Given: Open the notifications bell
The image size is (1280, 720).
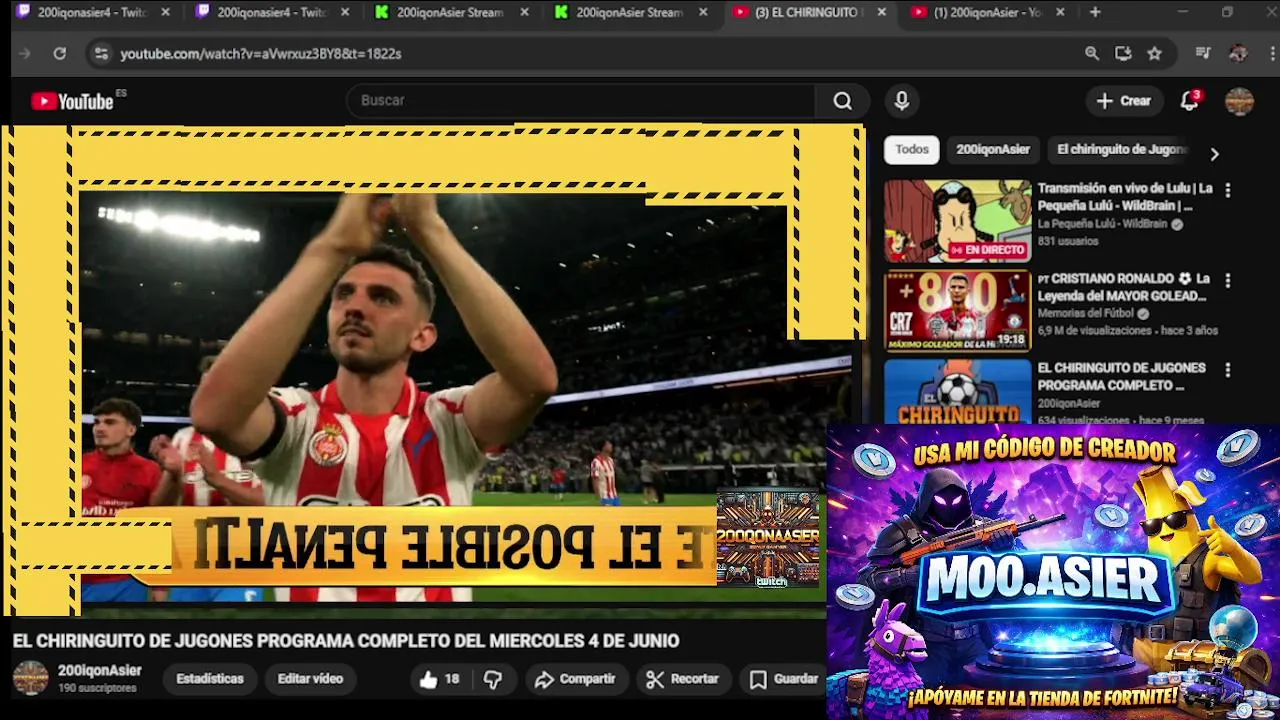Looking at the screenshot, I should tap(1189, 101).
